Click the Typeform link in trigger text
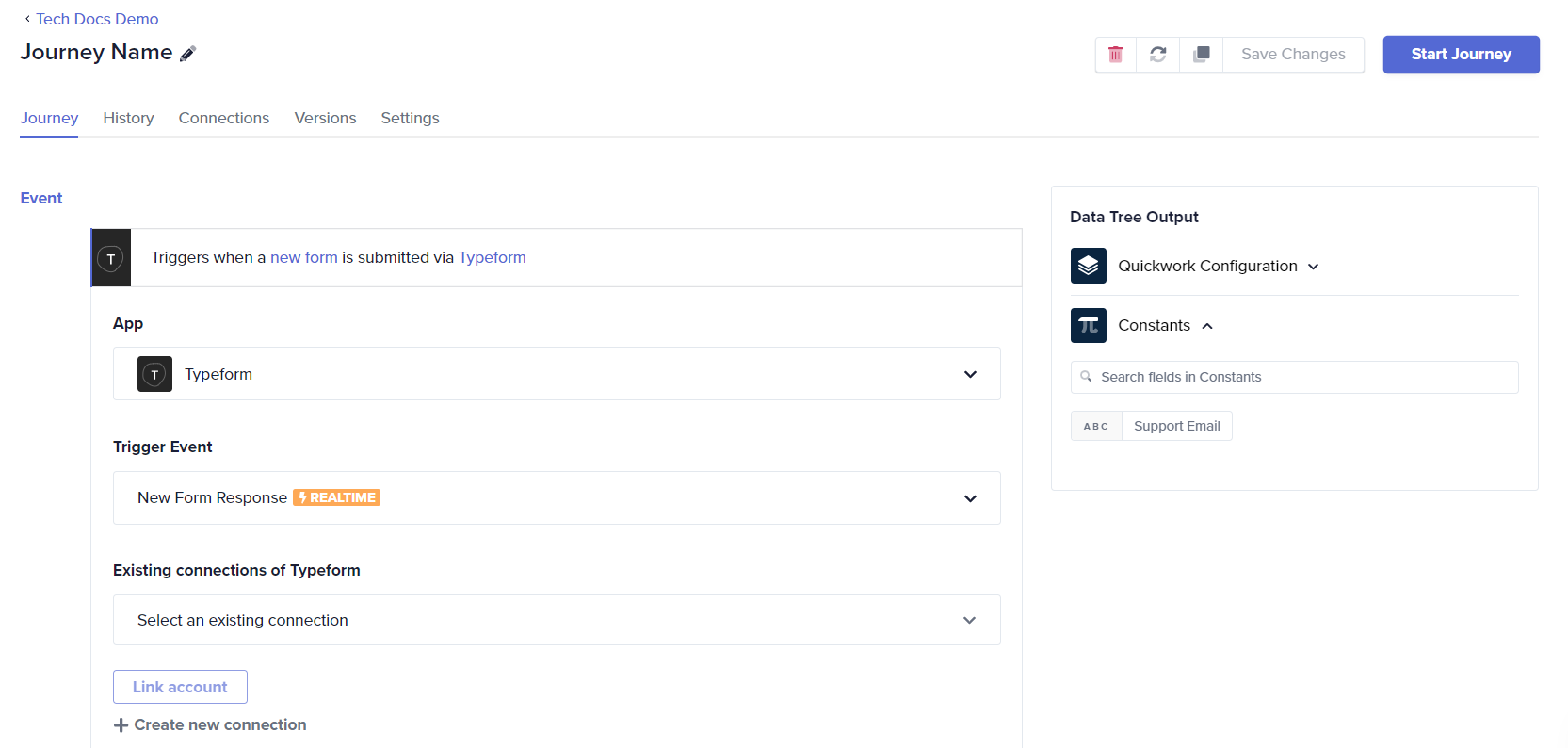Image resolution: width=1568 pixels, height=748 pixels. coord(492,258)
